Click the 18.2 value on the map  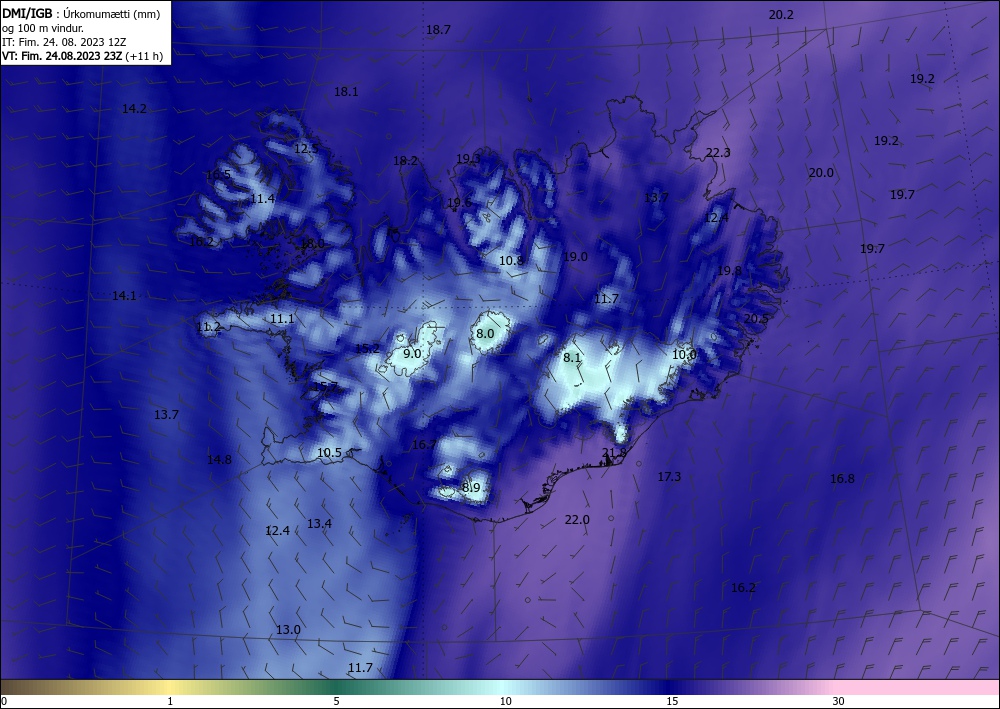point(405,161)
